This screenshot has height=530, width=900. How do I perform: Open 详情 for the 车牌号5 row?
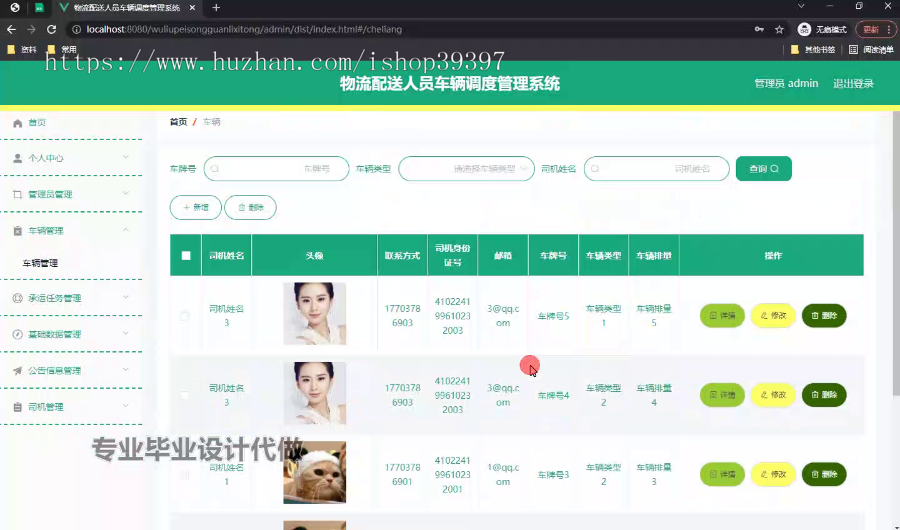pyautogui.click(x=722, y=316)
